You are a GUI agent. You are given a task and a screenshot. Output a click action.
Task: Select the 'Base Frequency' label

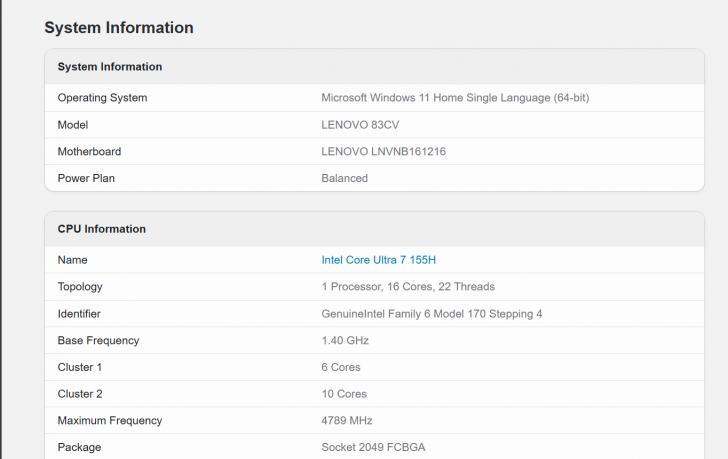[98, 341]
